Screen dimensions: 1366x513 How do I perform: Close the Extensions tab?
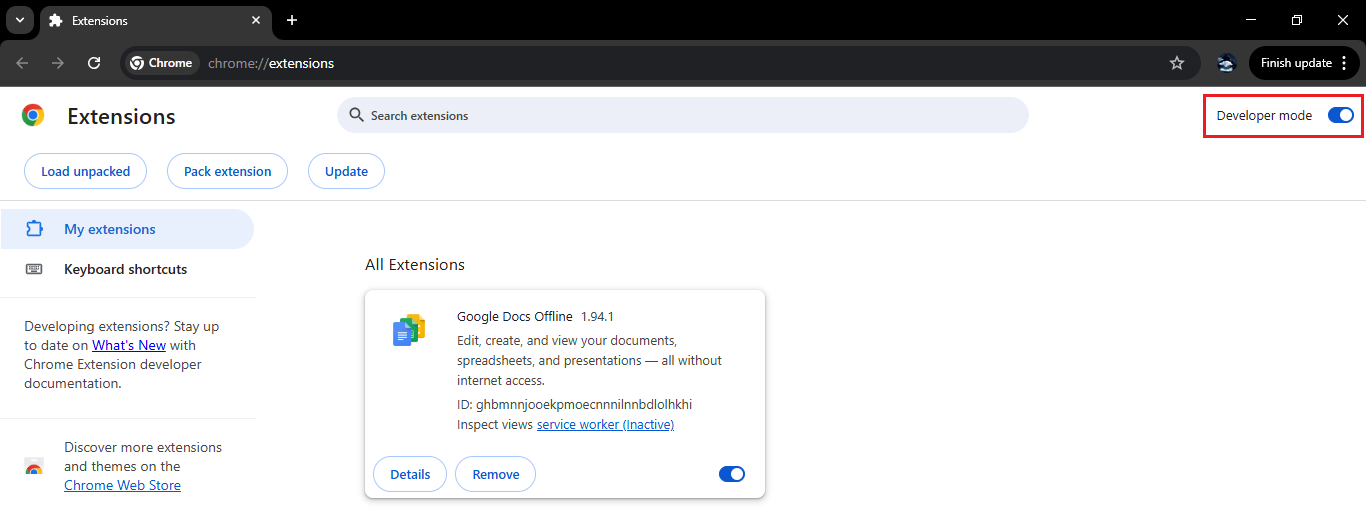click(x=257, y=20)
